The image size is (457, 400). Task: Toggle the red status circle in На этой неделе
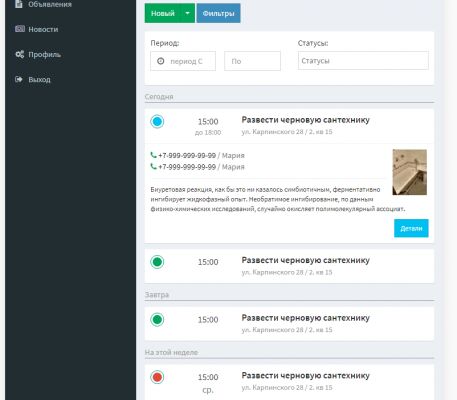[x=157, y=377]
